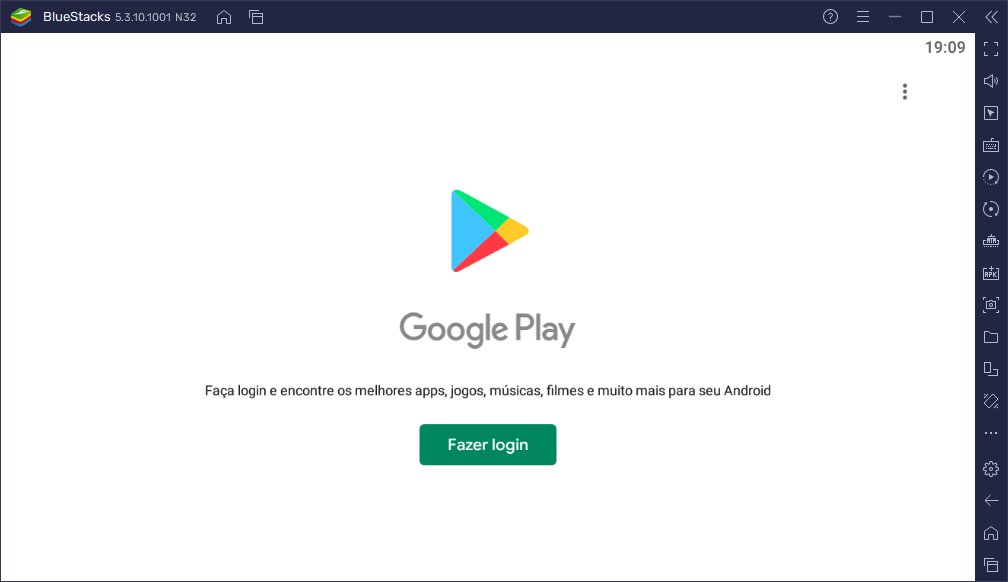Open the multi-instance windows icon in the title bar

256,17
